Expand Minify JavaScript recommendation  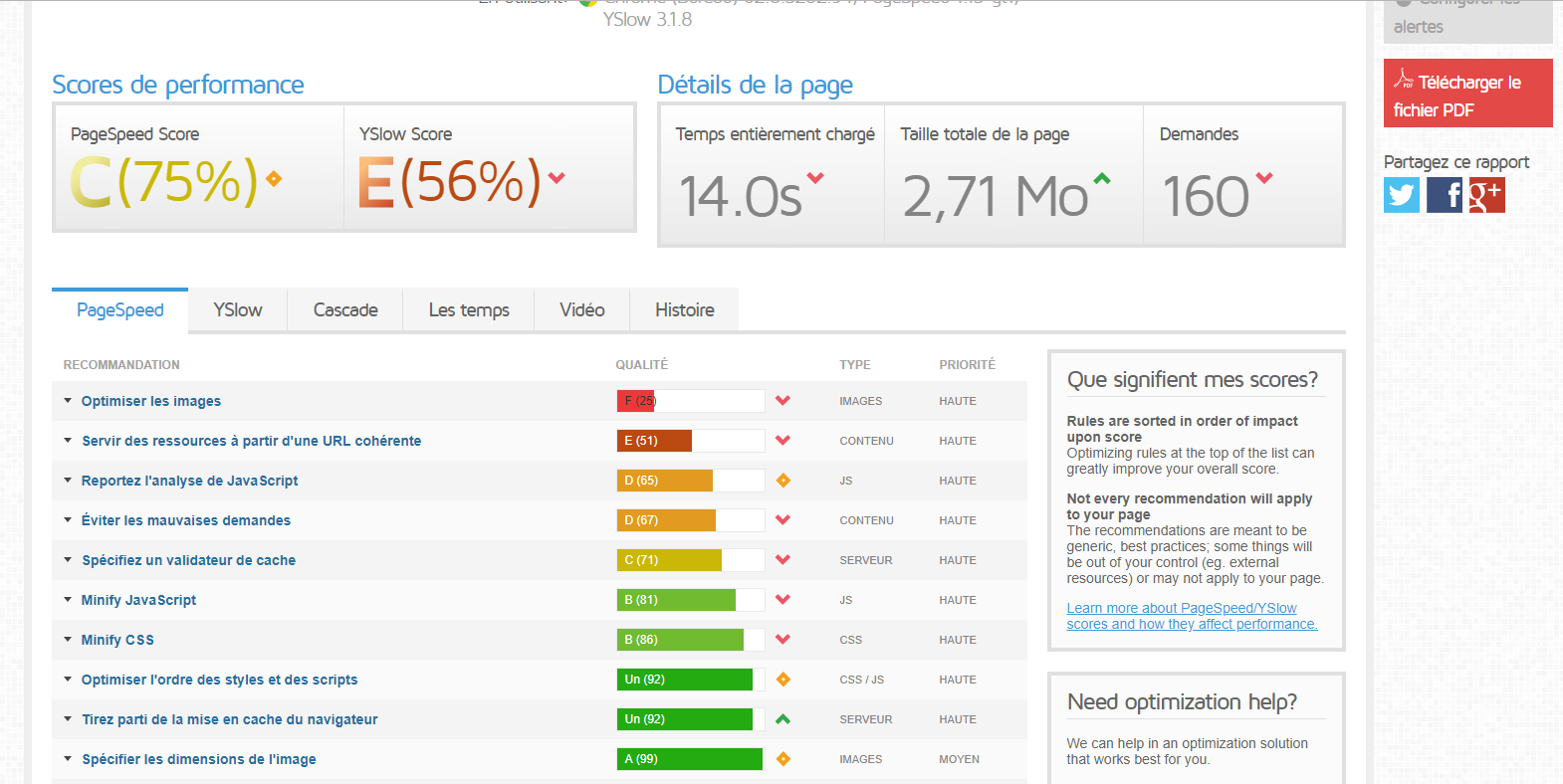coord(68,600)
